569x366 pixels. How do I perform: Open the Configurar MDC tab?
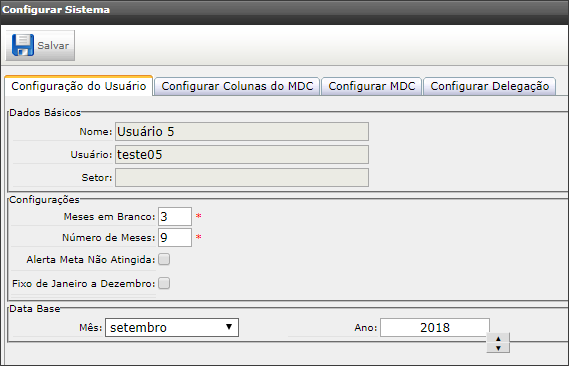372,86
